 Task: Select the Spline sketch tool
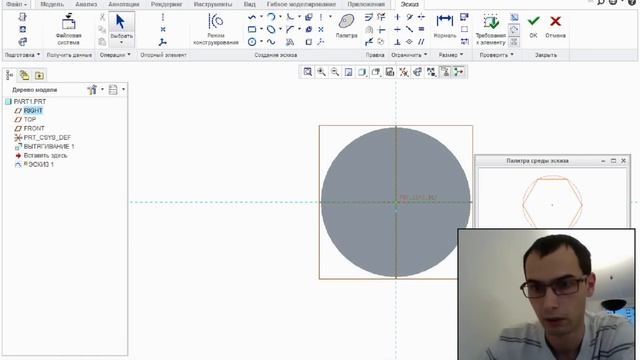click(x=271, y=42)
